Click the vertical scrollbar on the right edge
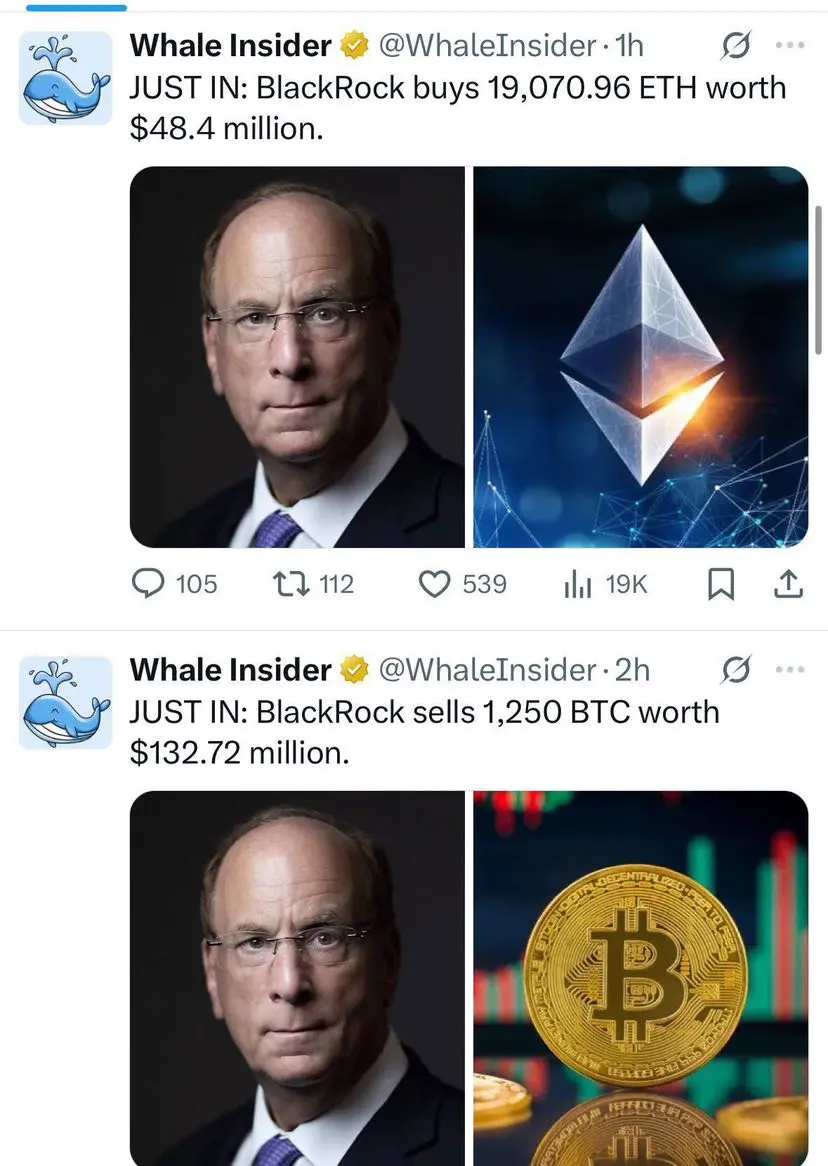This screenshot has height=1166, width=828. [820, 283]
